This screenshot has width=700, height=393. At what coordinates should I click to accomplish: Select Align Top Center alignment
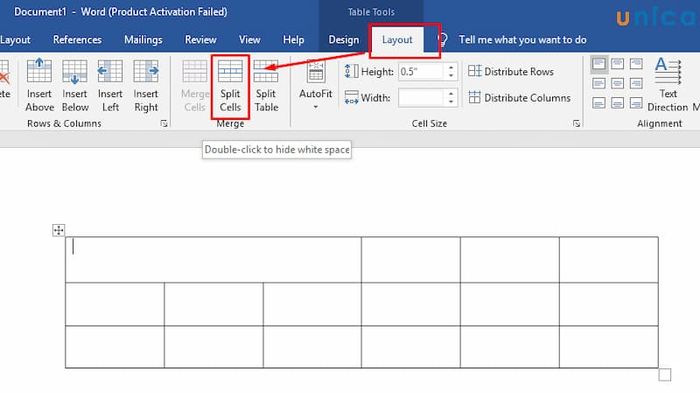pos(617,64)
